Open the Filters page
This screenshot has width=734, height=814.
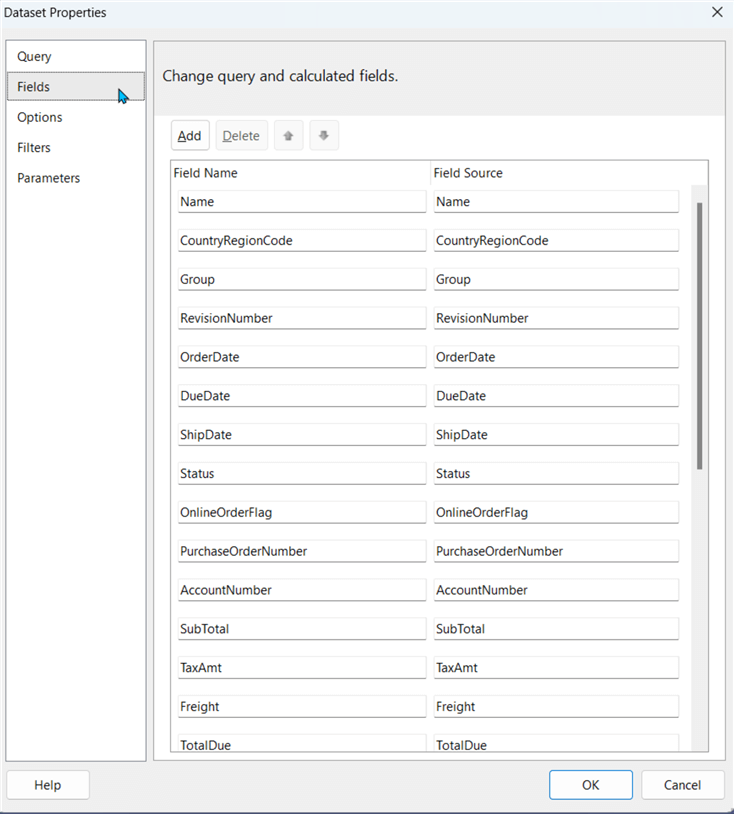coord(34,148)
